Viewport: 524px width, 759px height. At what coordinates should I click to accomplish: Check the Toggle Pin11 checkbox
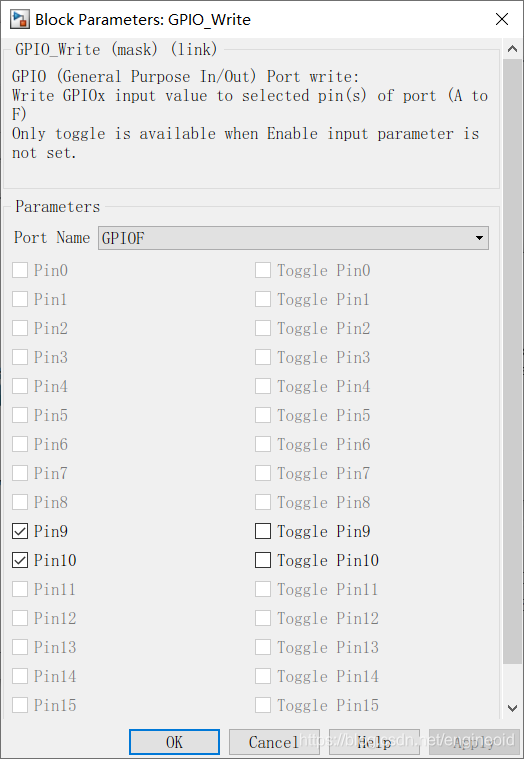263,590
